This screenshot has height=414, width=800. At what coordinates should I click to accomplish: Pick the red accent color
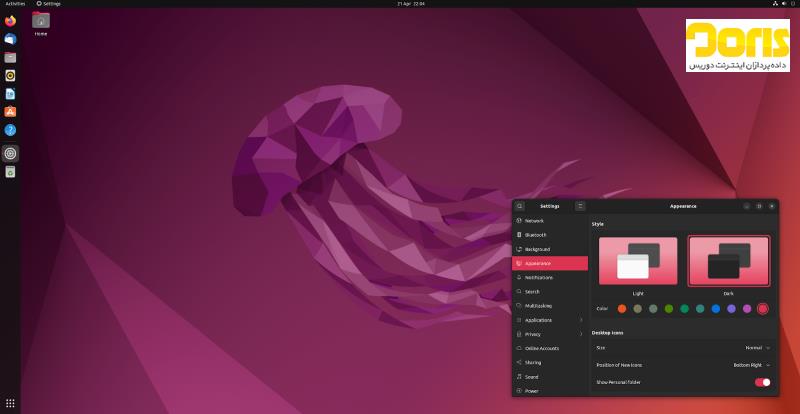pos(763,309)
